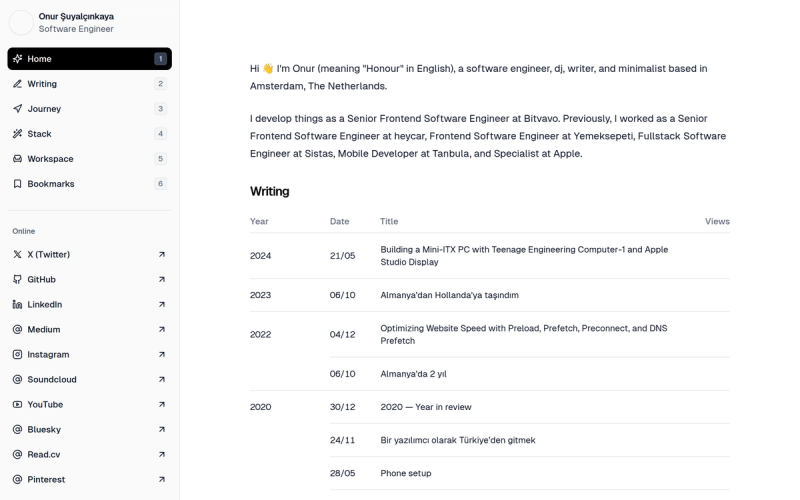Click the Views column header
Viewport: 800px width, 500px height.
point(717,221)
